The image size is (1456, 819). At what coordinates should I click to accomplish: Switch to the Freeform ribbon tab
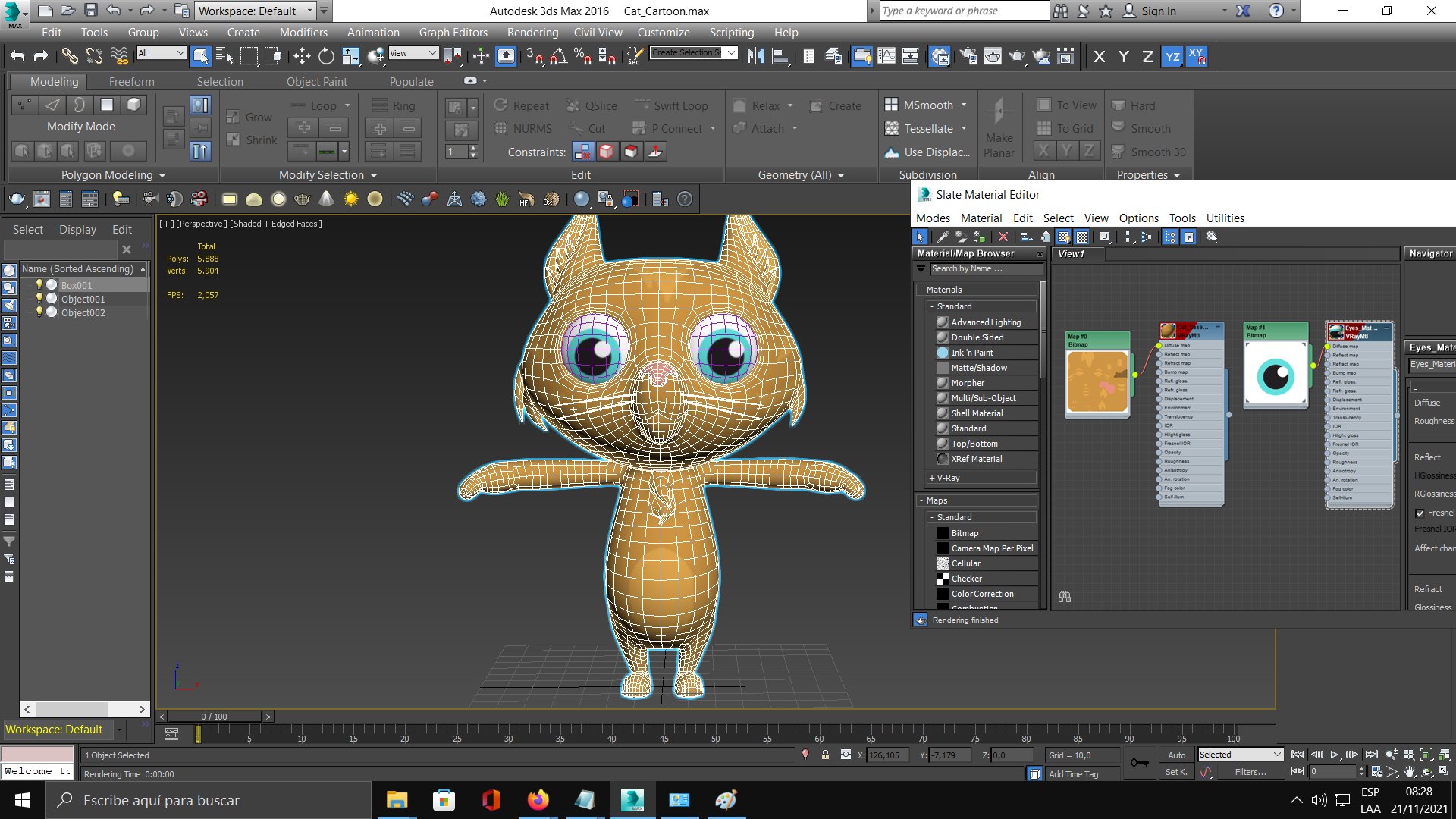(x=131, y=81)
